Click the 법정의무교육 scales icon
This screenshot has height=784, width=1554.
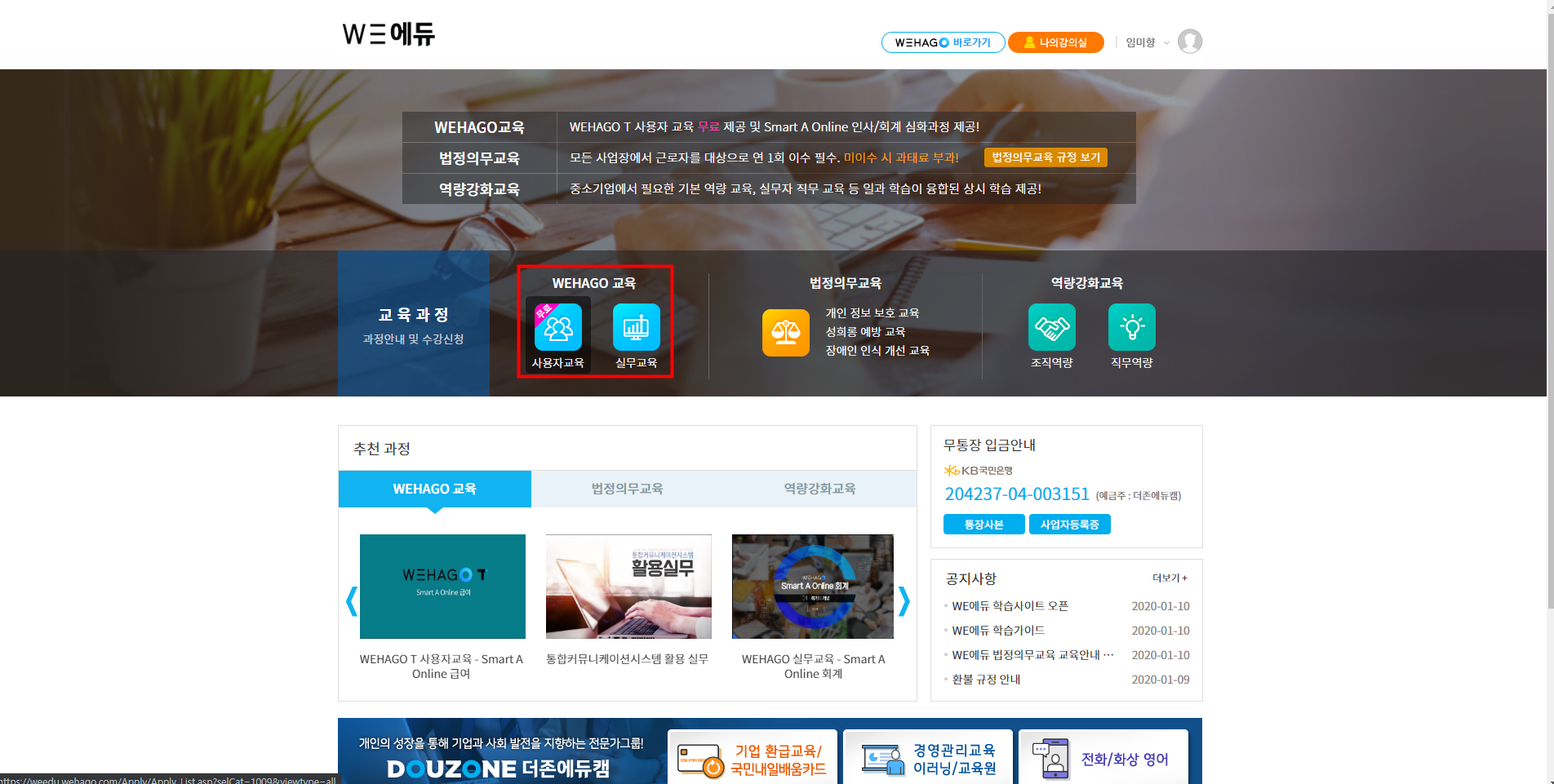coord(785,333)
